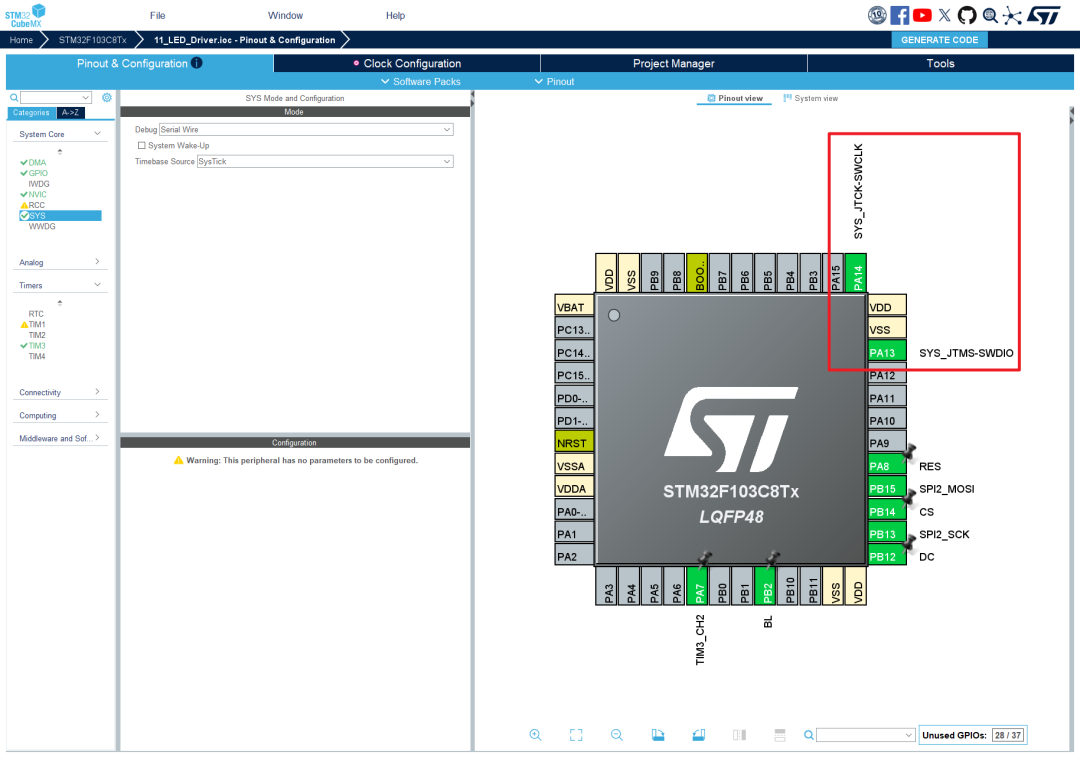
Task: Open the Pinout dropdown menu
Action: point(554,81)
